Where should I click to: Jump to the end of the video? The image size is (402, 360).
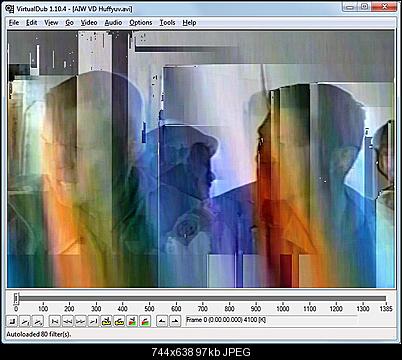[93, 321]
